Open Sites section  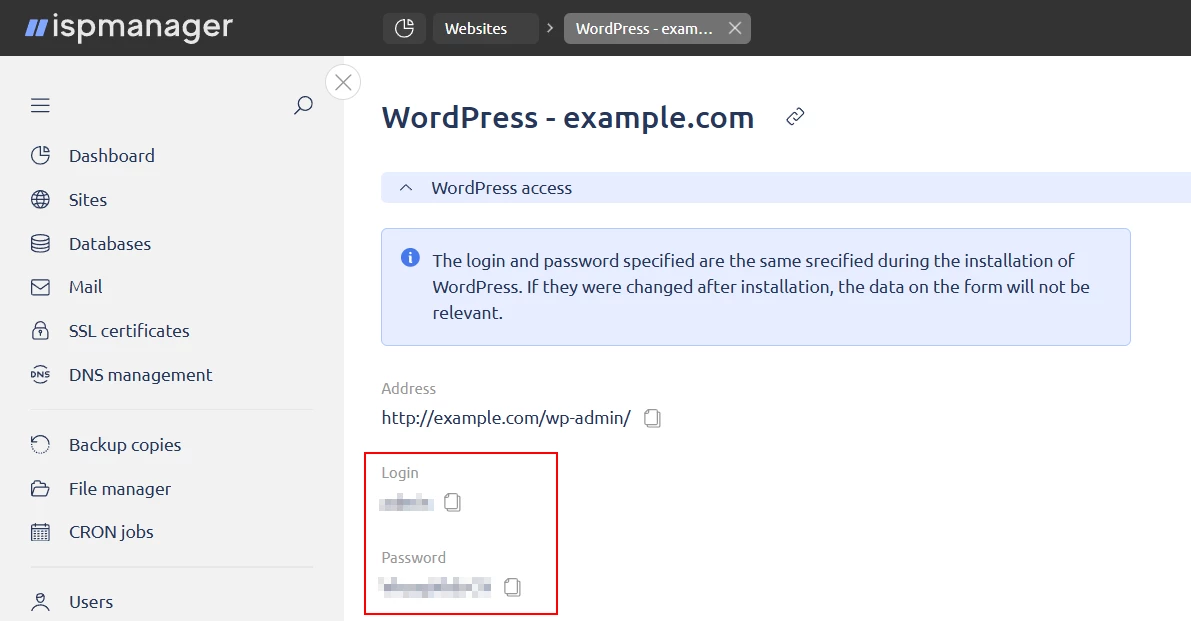click(x=87, y=200)
